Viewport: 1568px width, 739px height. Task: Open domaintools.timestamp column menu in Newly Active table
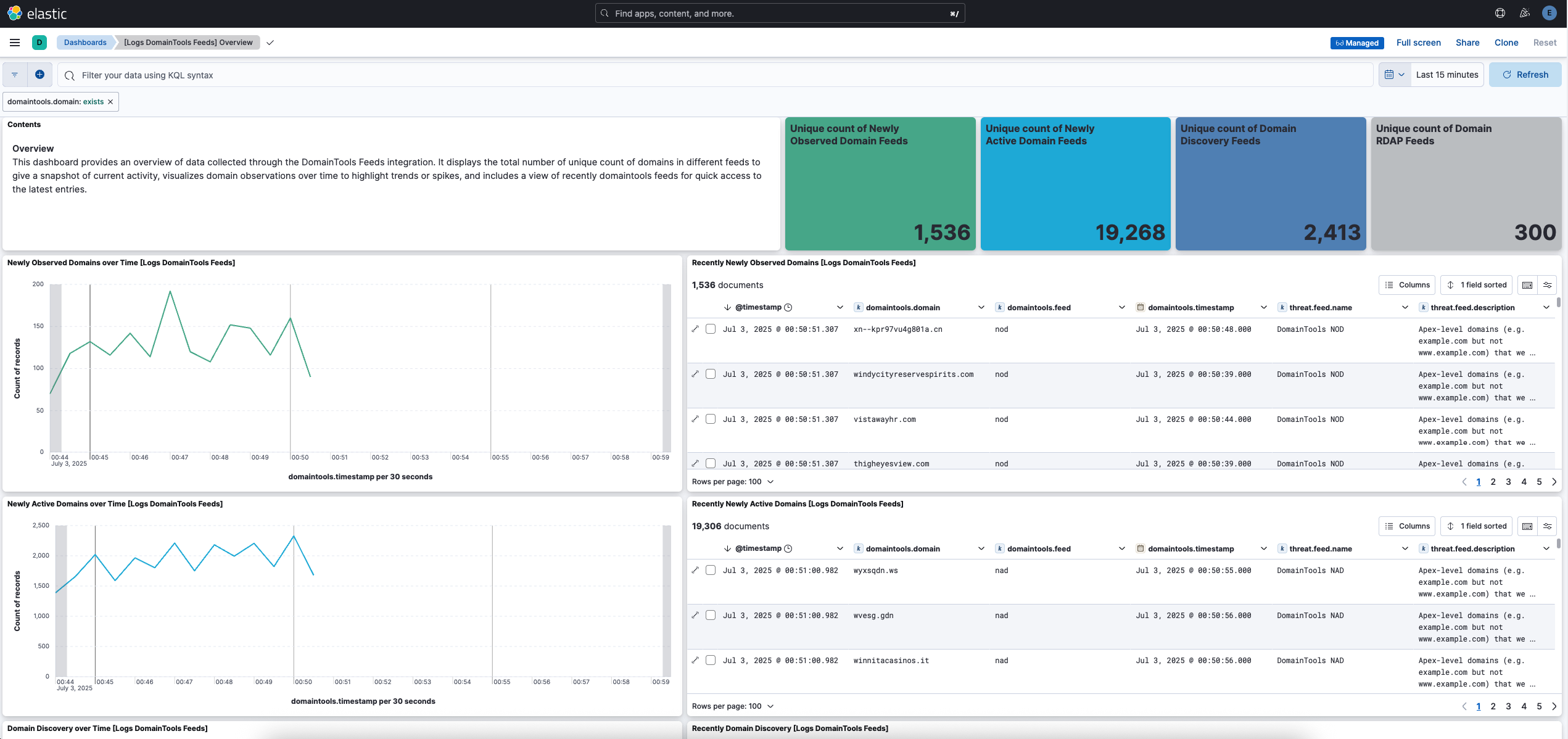1264,548
